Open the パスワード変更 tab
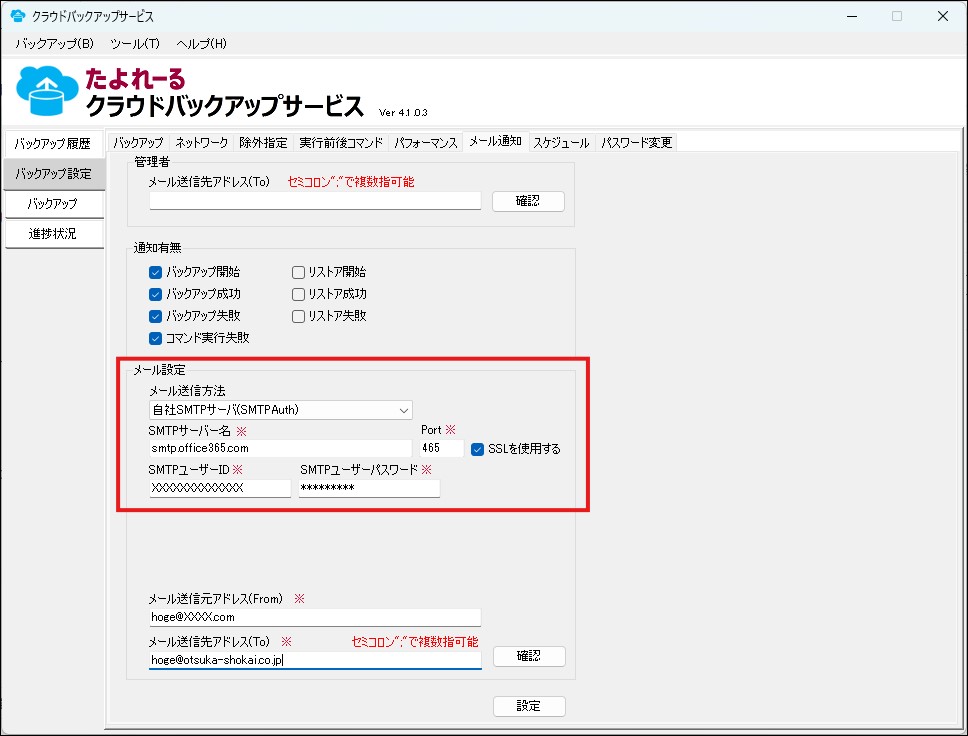 click(x=636, y=142)
